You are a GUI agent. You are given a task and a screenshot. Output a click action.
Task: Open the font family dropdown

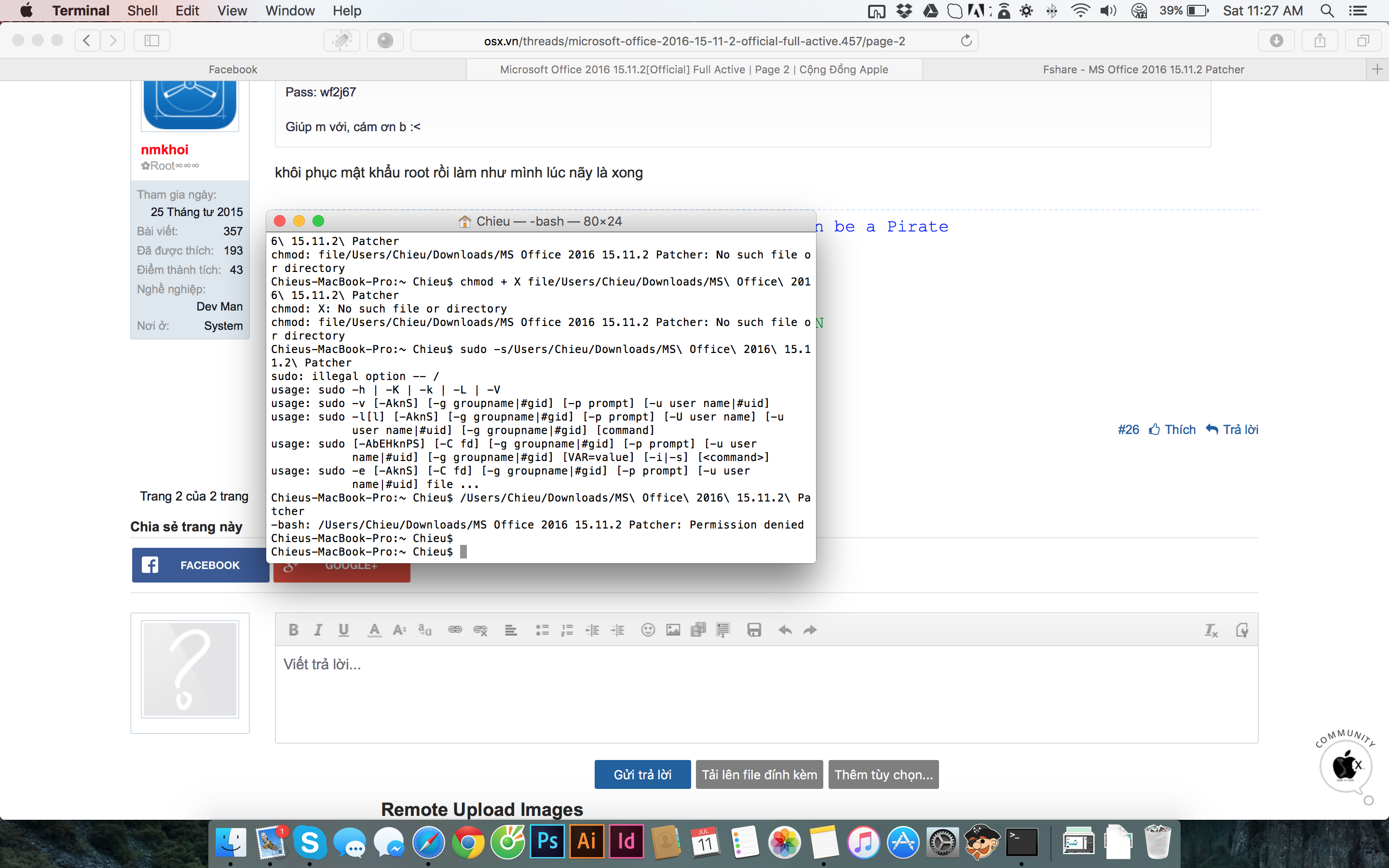425,630
